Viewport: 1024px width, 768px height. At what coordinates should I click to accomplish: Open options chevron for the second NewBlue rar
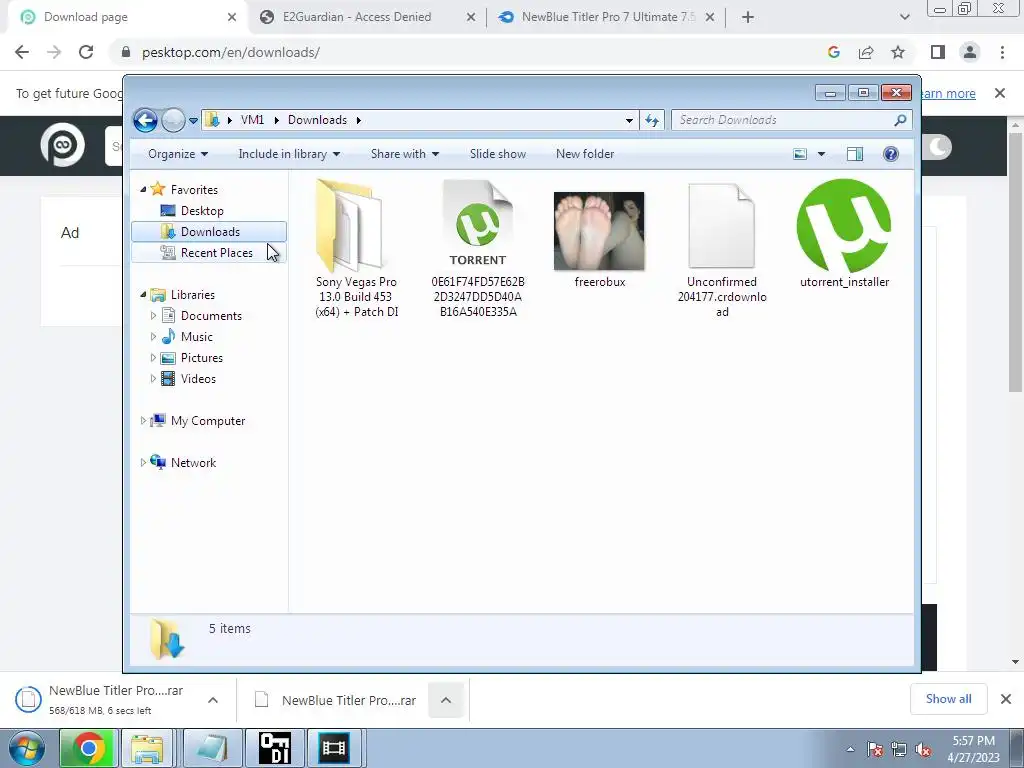click(446, 700)
